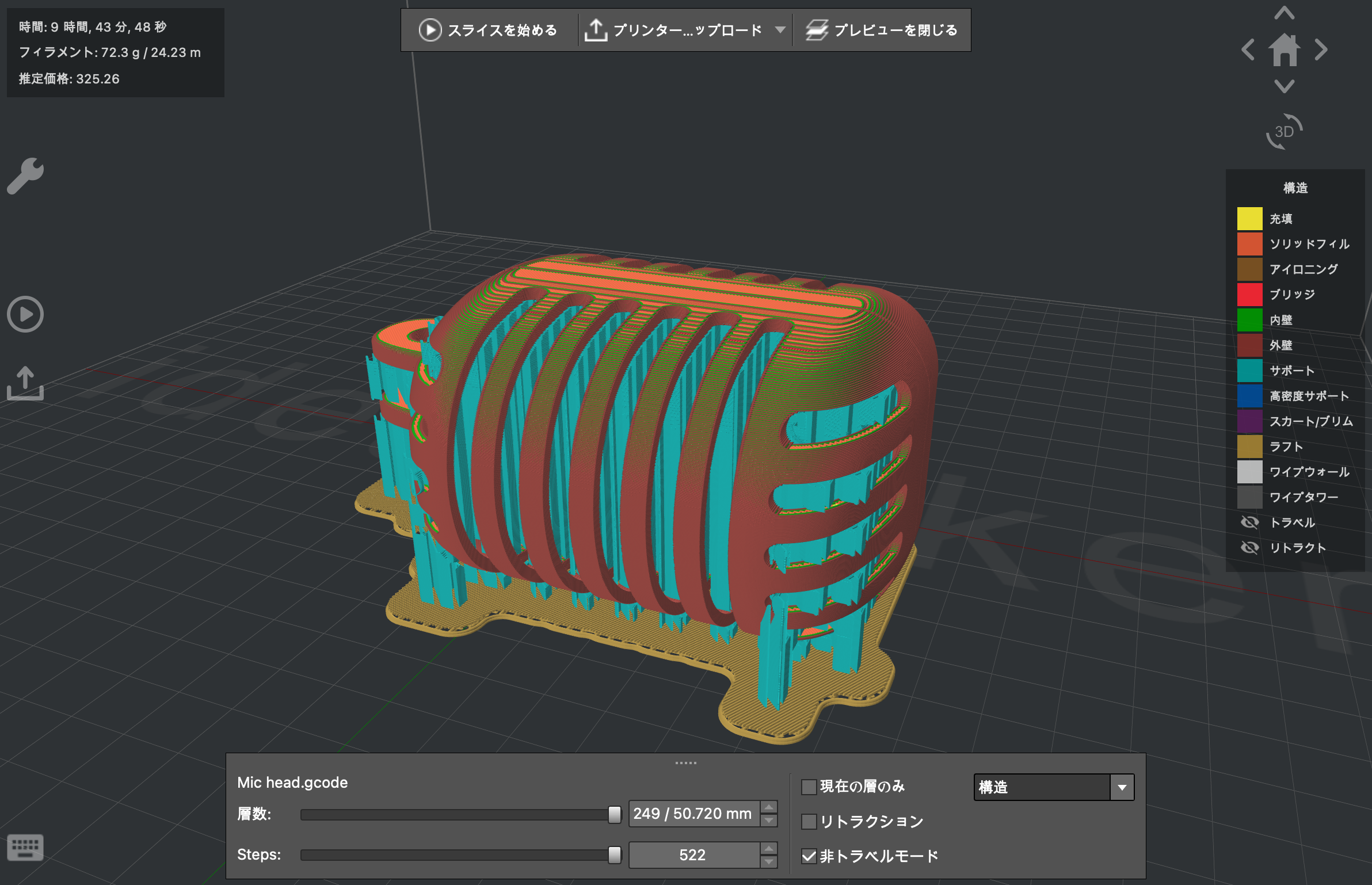This screenshot has height=885, width=1372.
Task: Toggle the 3D view mode icon
Action: [x=1285, y=132]
